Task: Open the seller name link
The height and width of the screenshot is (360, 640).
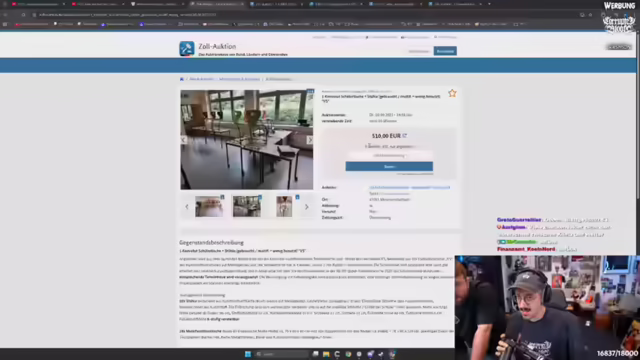Action: pyautogui.click(x=409, y=188)
